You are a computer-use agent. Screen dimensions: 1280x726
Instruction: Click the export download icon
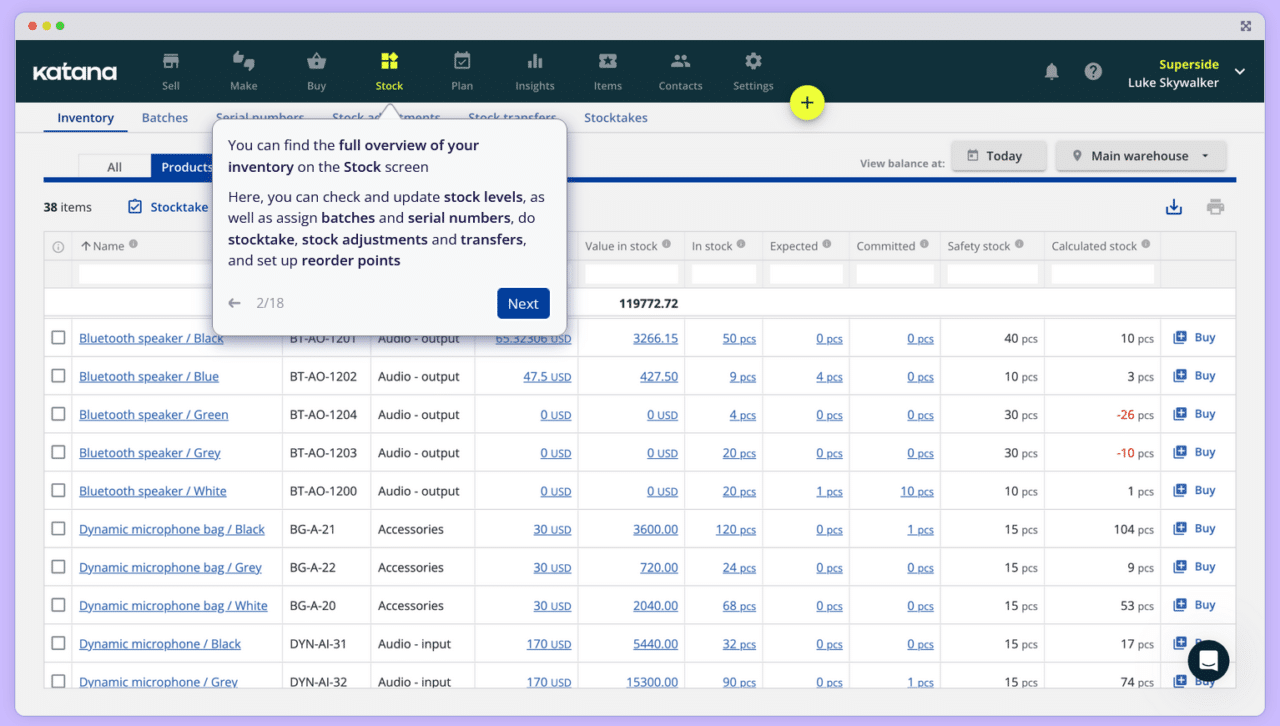pos(1173,206)
